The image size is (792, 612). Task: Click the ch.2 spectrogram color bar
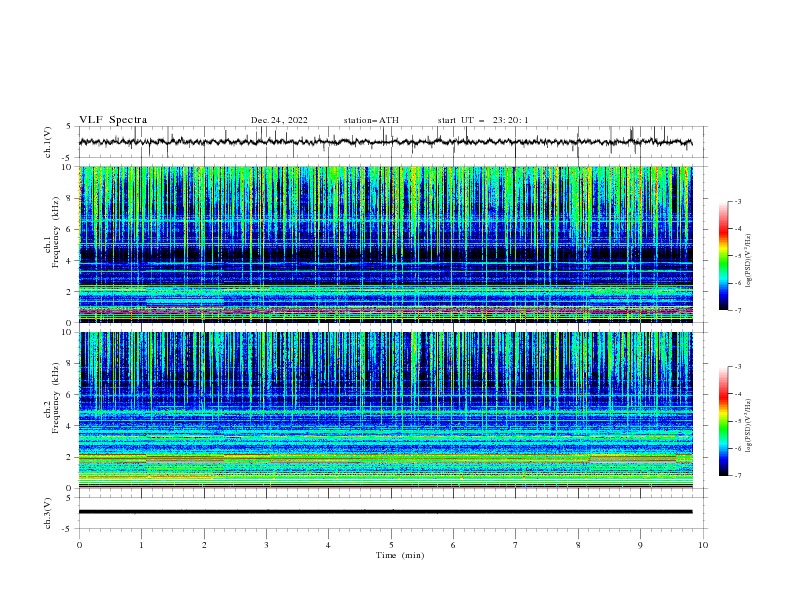[723, 421]
